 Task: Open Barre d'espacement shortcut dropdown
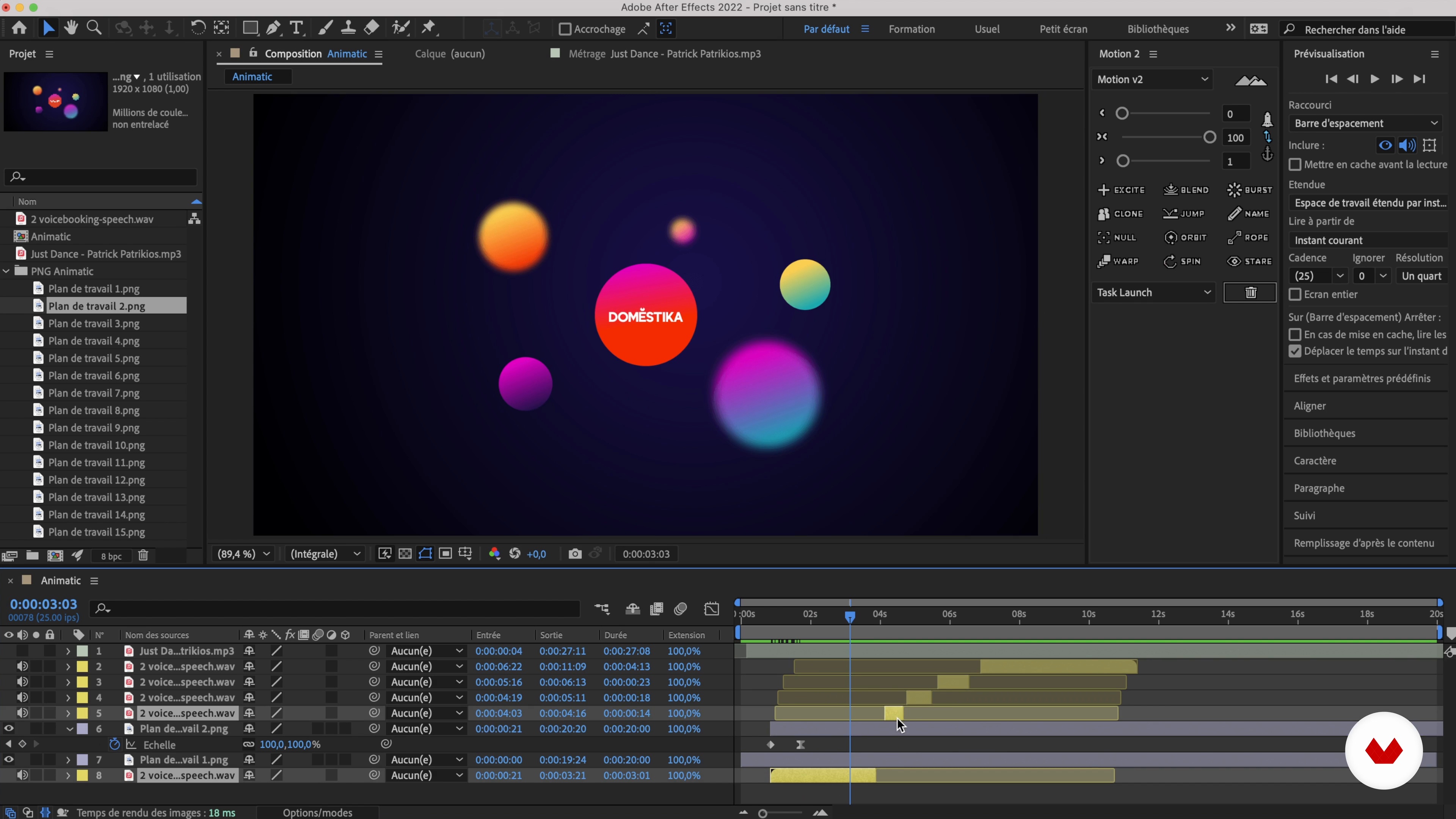tap(1365, 123)
